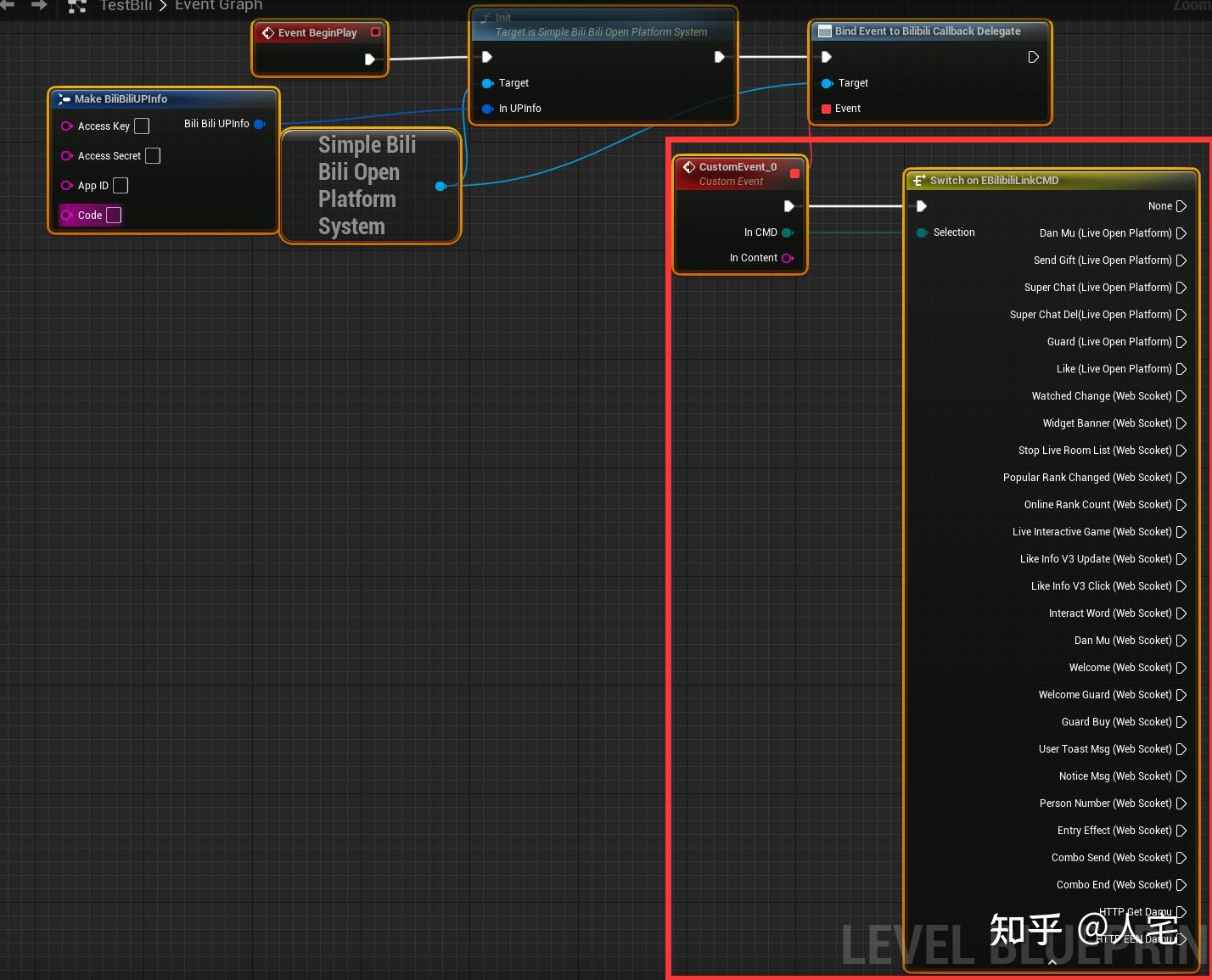Click the Entry Effect (Web Scoket) output pin

click(1181, 831)
